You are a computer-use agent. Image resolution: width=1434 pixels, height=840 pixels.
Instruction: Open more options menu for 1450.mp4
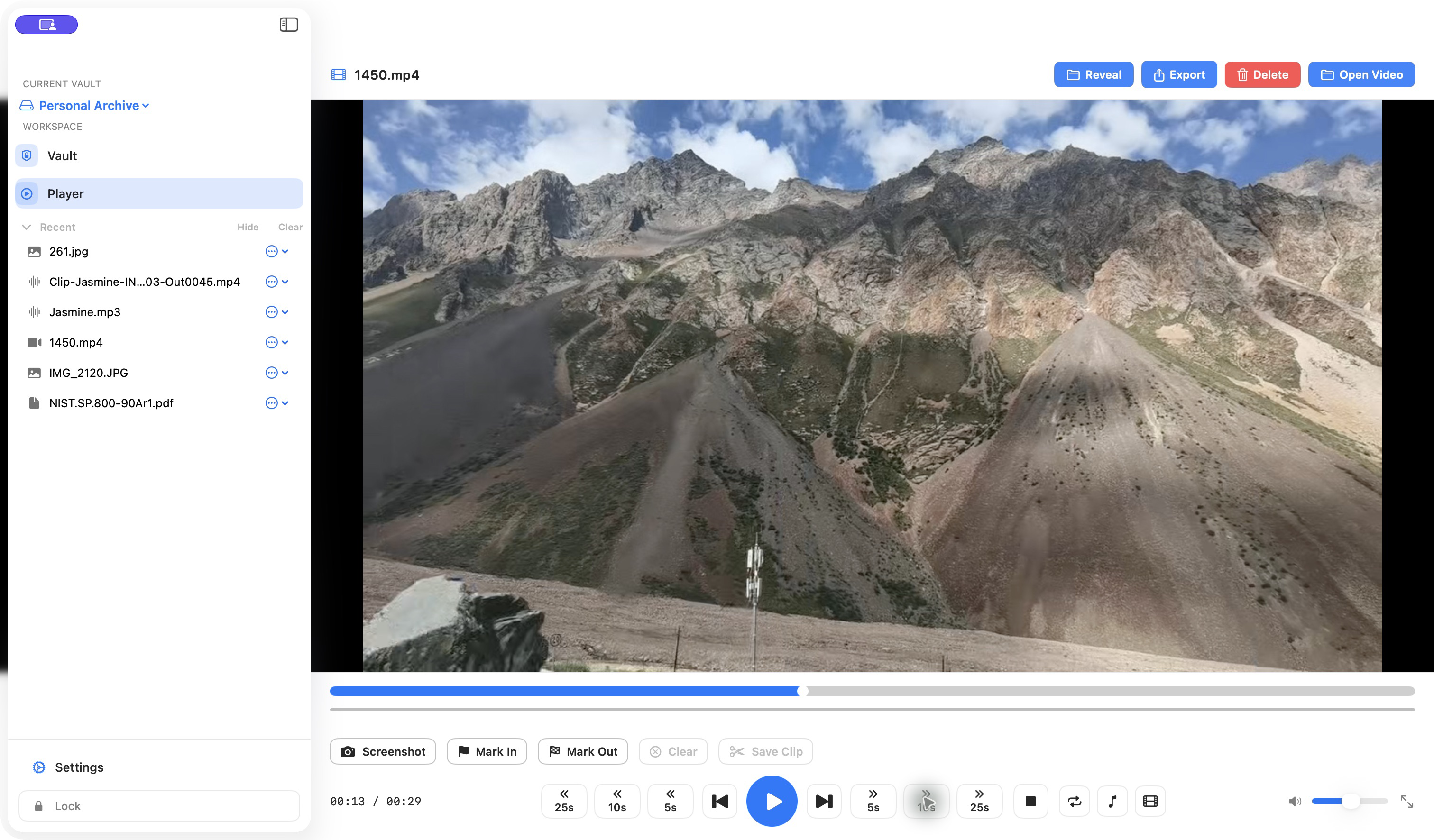click(276, 342)
